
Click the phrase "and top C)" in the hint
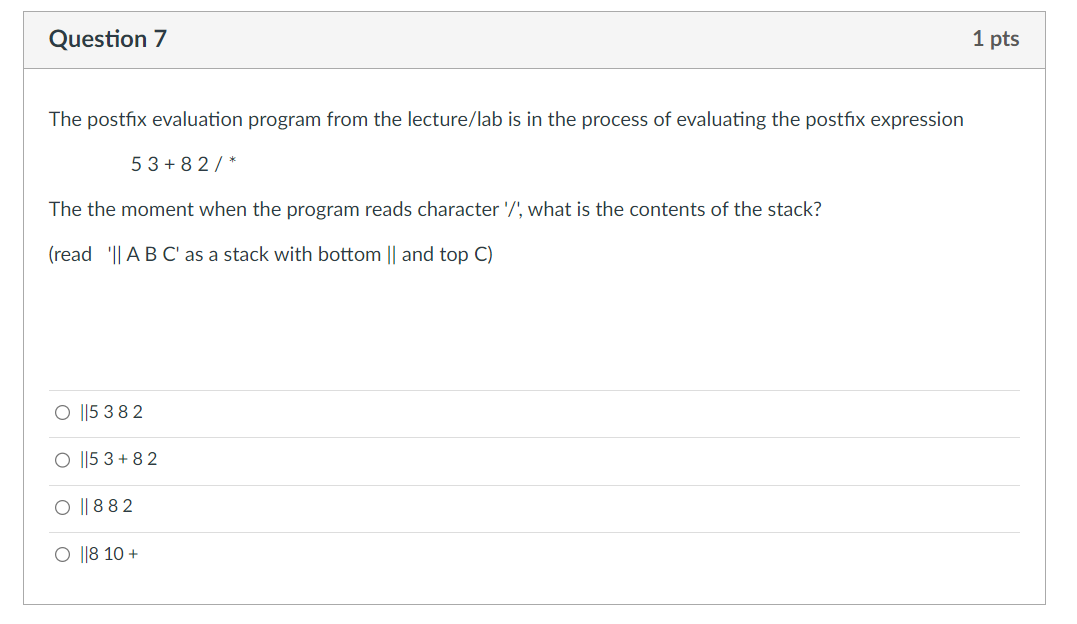pyautogui.click(x=447, y=255)
